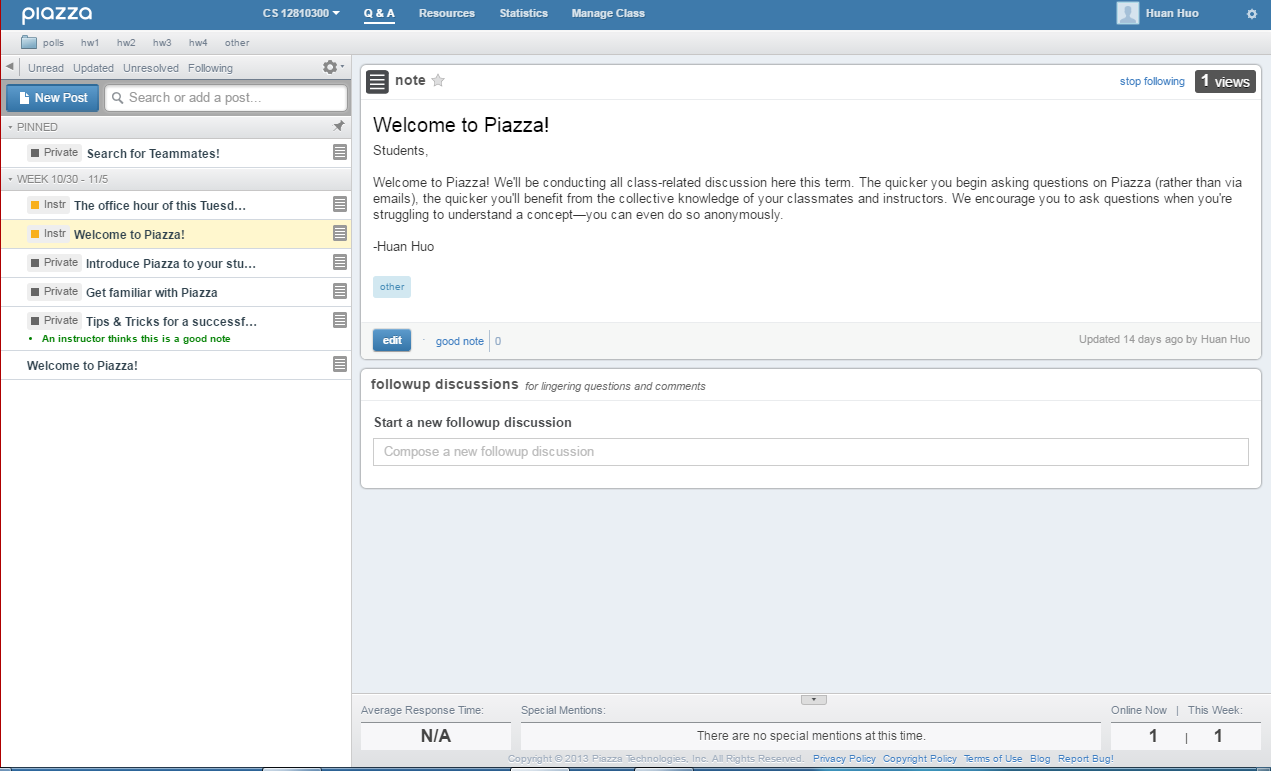Open Terms of Use link
The height and width of the screenshot is (771, 1271).
coord(993,759)
